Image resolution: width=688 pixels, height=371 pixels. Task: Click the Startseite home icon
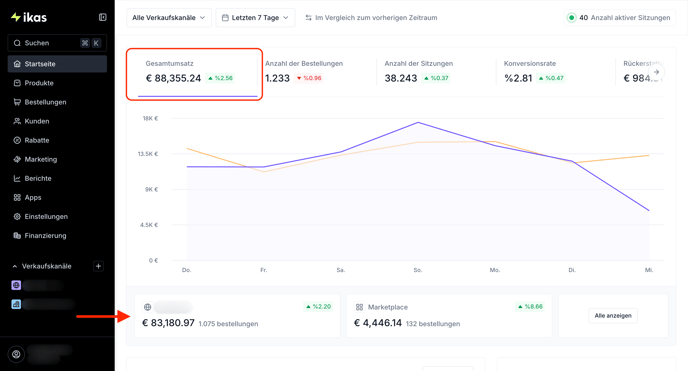click(17, 64)
